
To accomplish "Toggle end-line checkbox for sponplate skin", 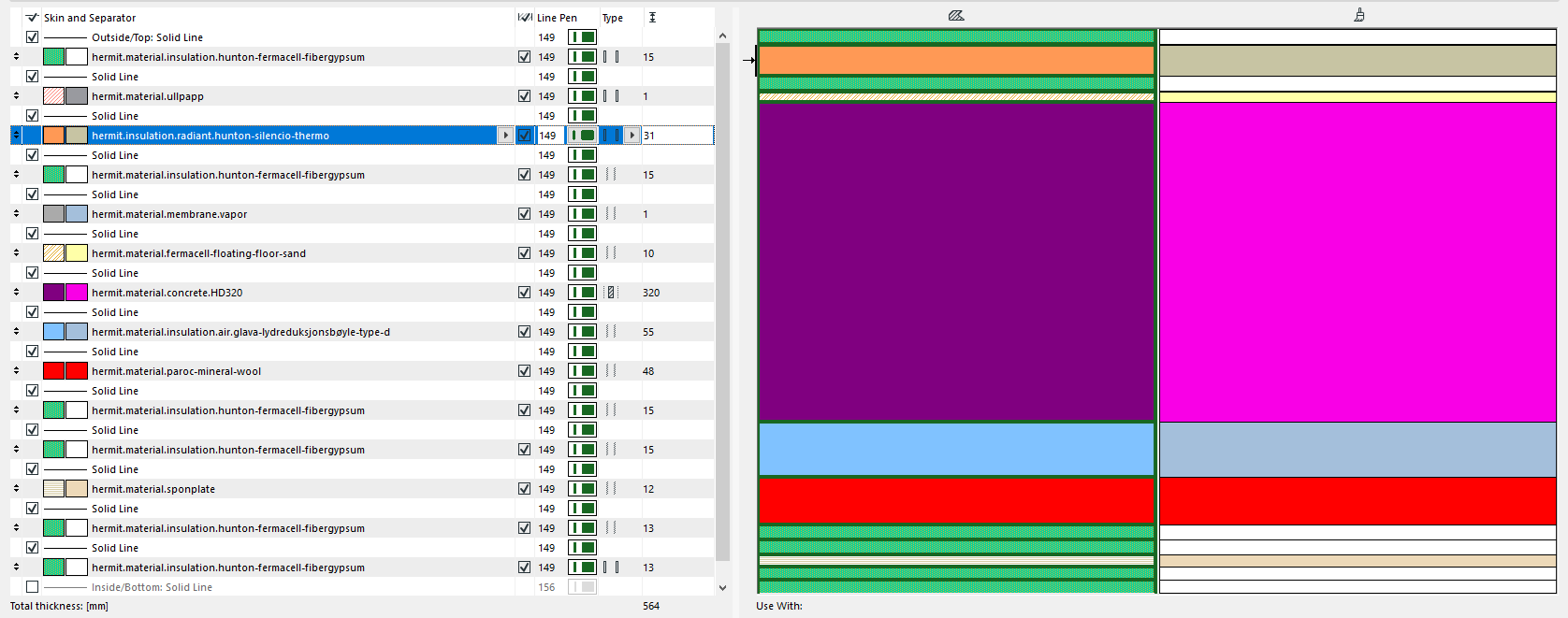I will (x=525, y=489).
